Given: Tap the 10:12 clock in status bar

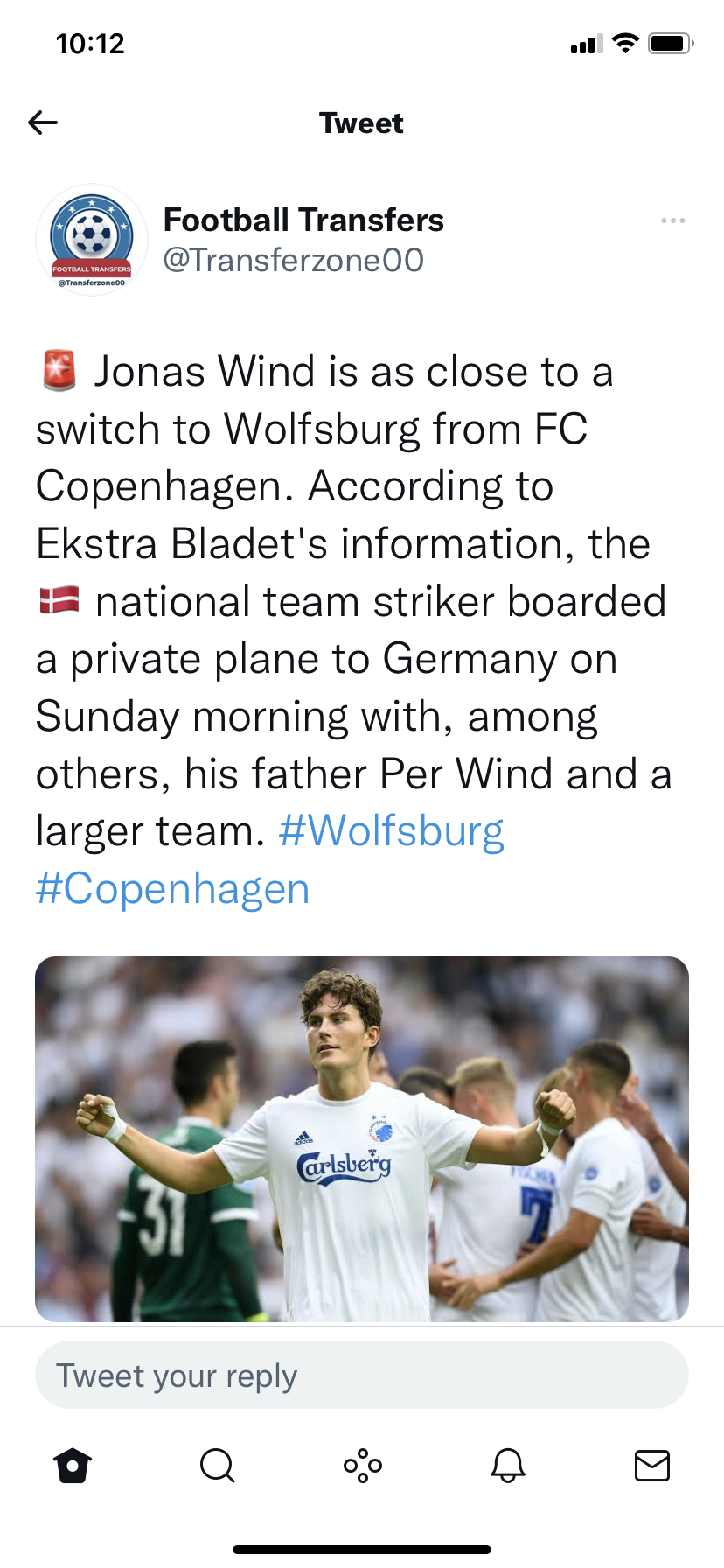Looking at the screenshot, I should (90, 44).
